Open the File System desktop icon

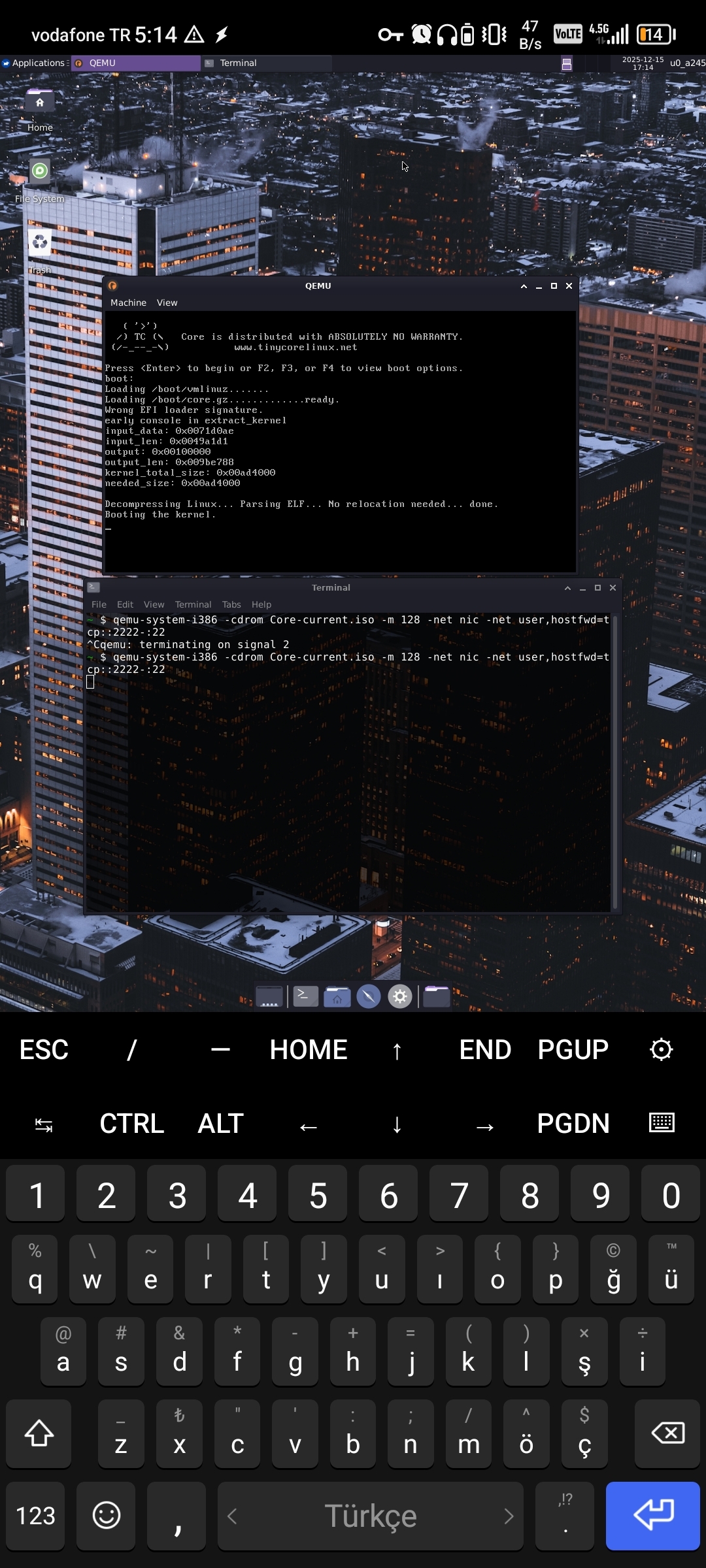[x=40, y=171]
